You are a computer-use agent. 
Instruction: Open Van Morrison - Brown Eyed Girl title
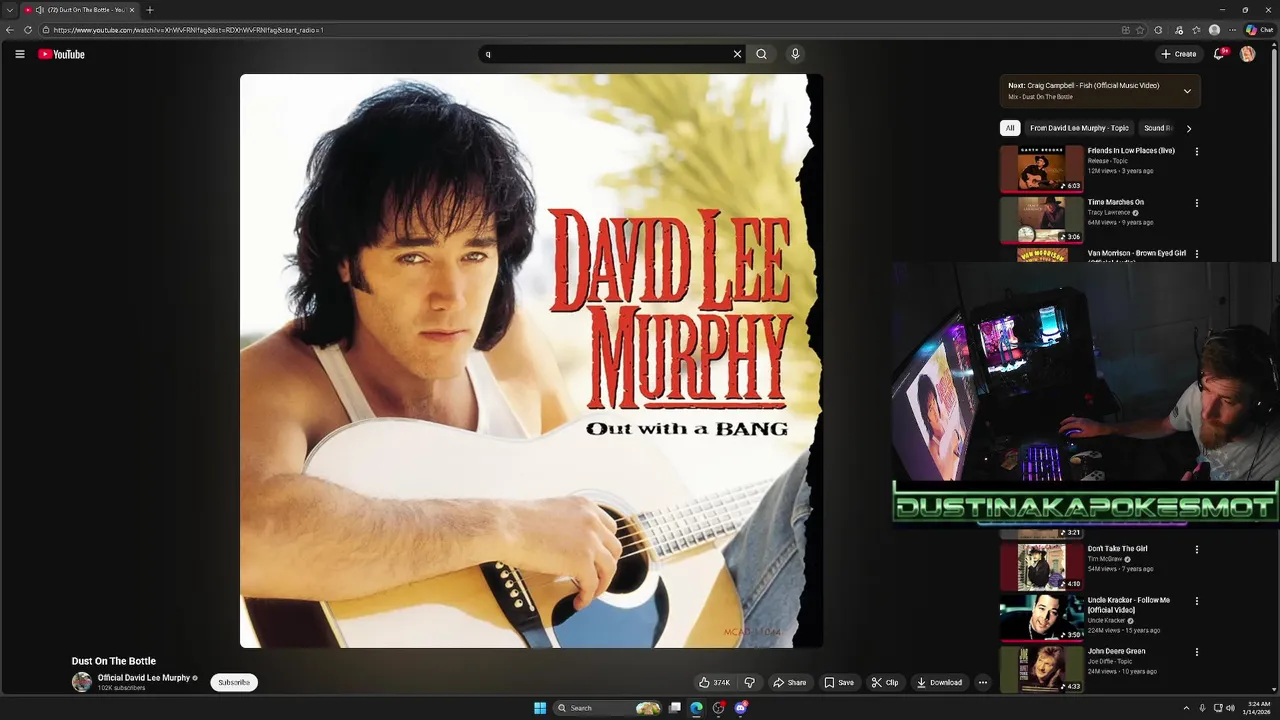[x=1136, y=253]
